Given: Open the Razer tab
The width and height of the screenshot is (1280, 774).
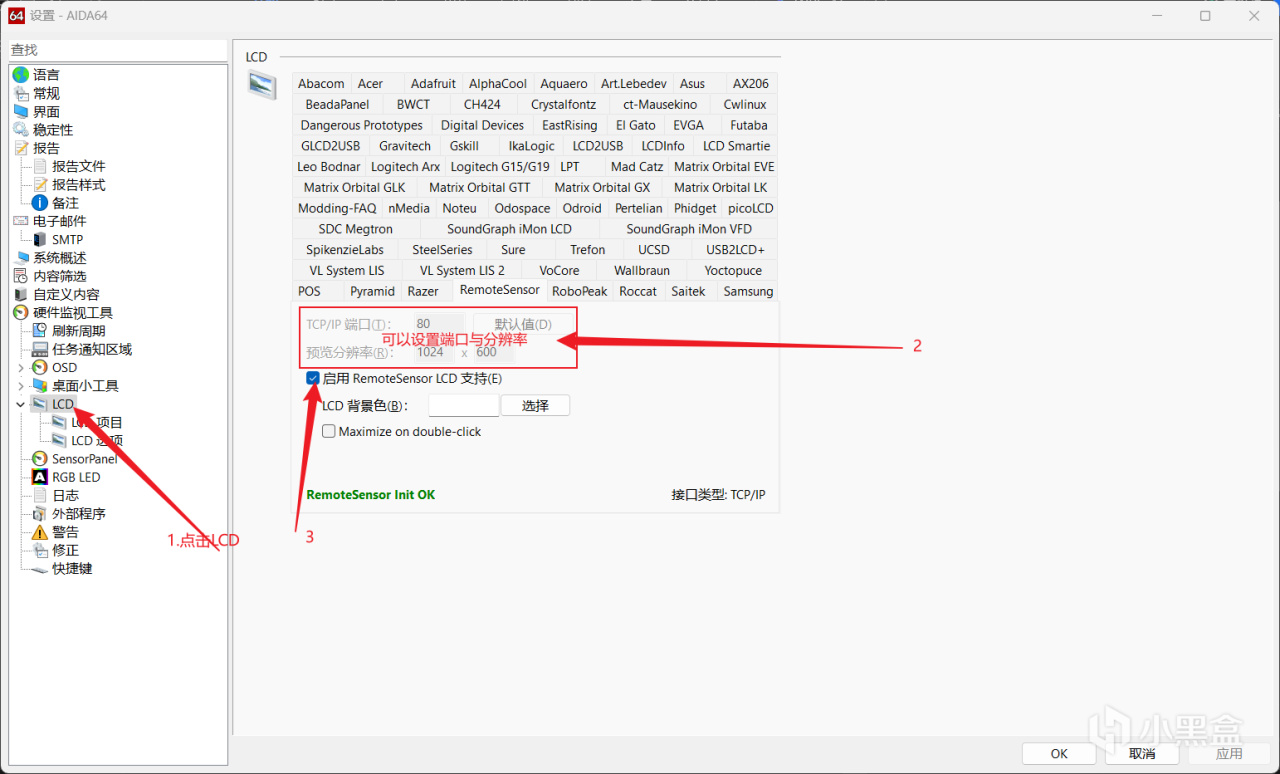Looking at the screenshot, I should coord(423,292).
